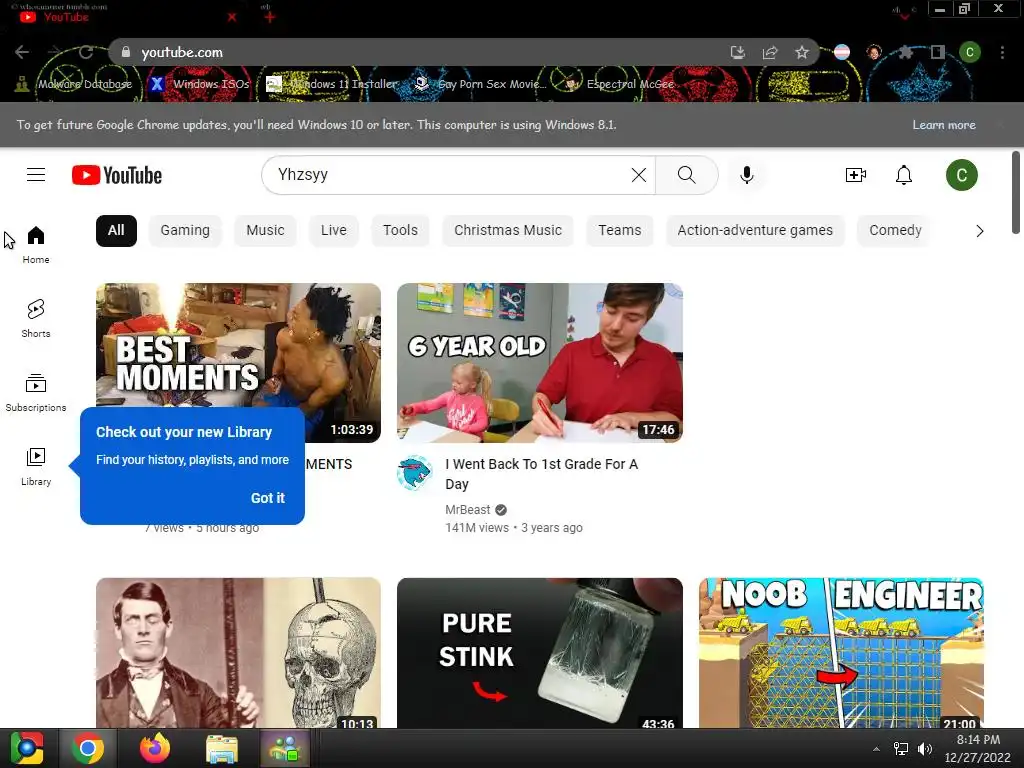Select the Action-adventure games chip
Screen dimensions: 1024x768
pyautogui.click(x=755, y=231)
